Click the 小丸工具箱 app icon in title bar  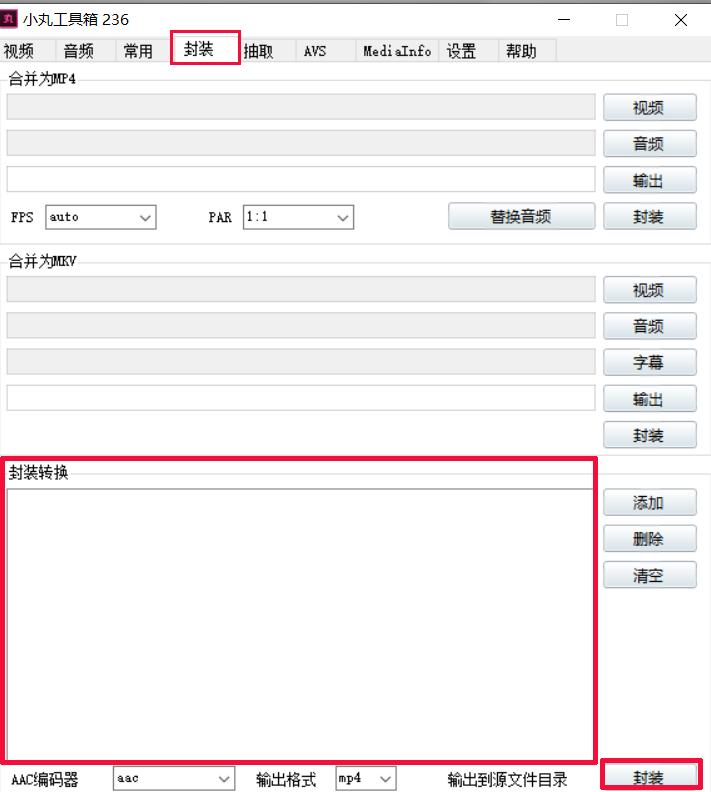pos(9,19)
